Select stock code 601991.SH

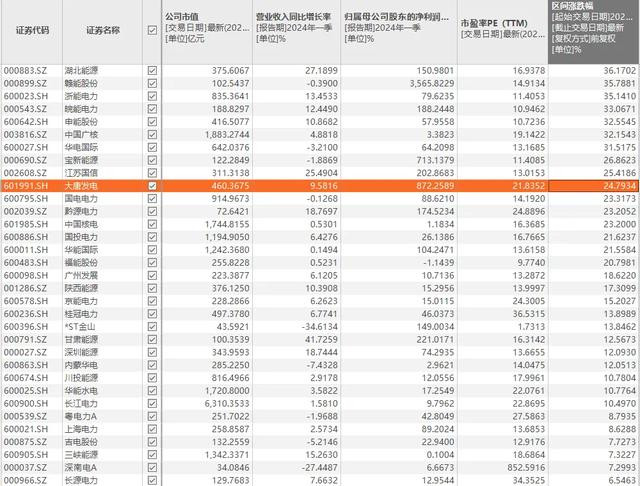(x=26, y=186)
